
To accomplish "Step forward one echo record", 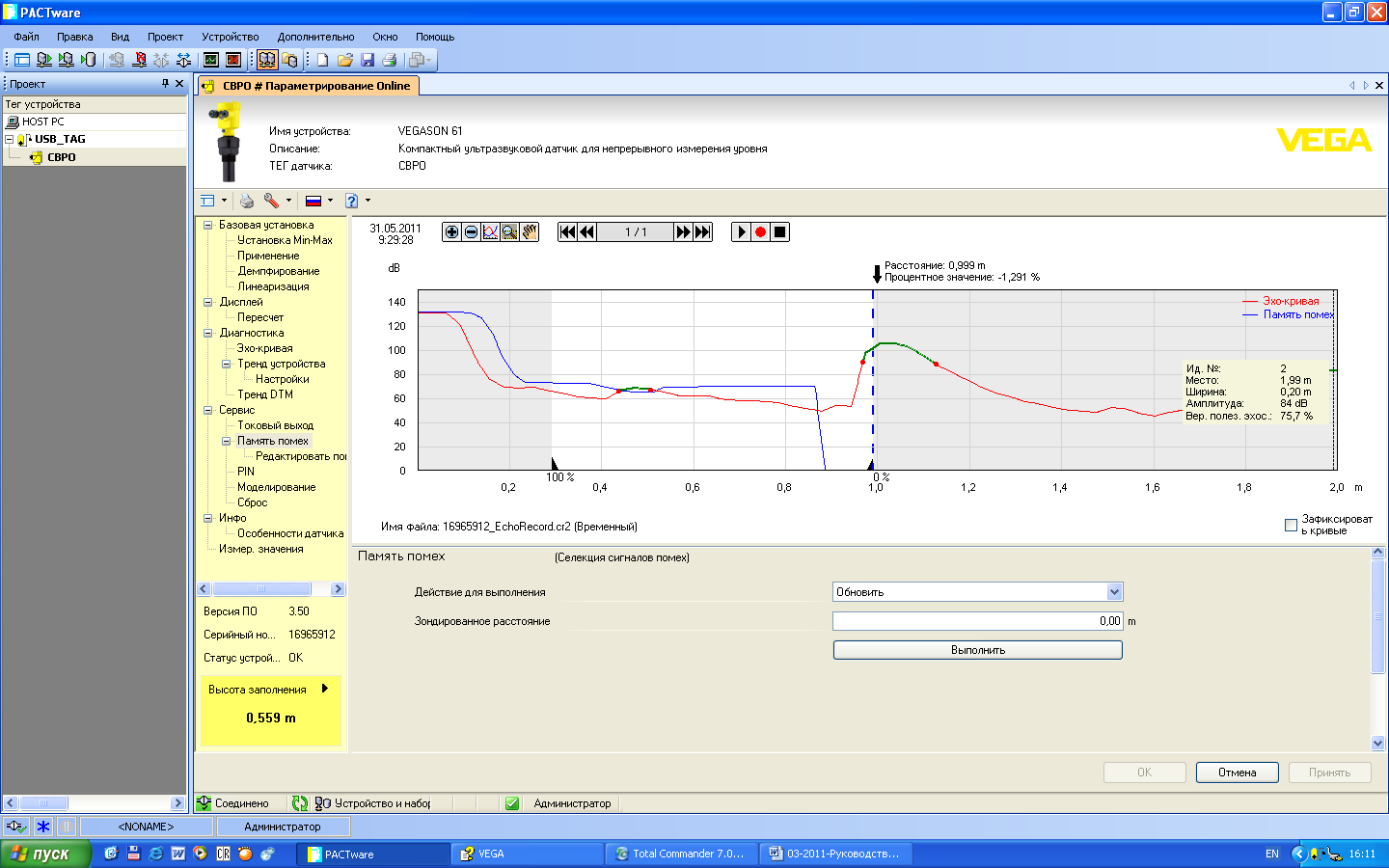I will point(683,231).
